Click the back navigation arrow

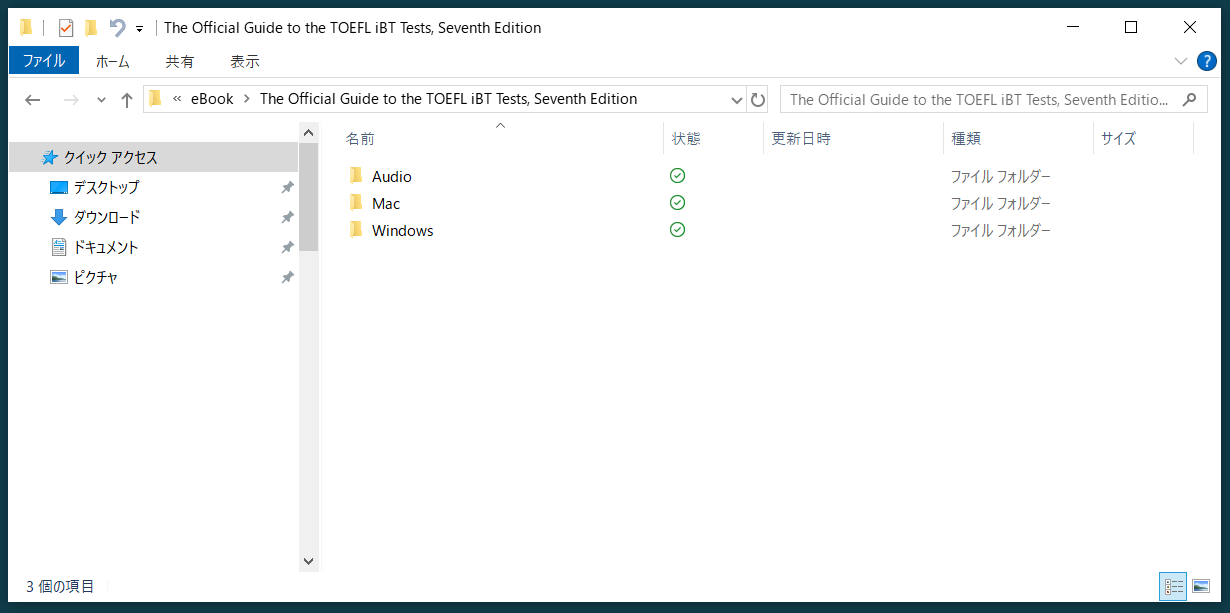(32, 99)
